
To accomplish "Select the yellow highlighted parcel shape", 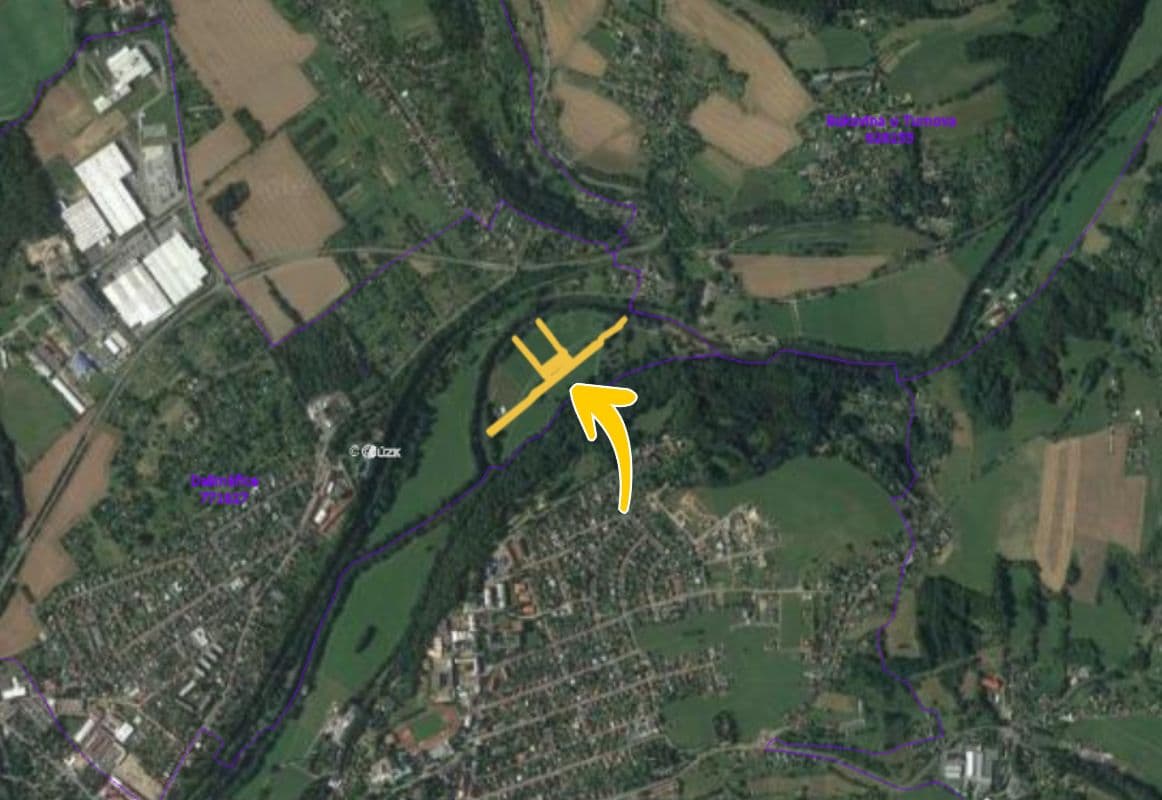I will [556, 374].
